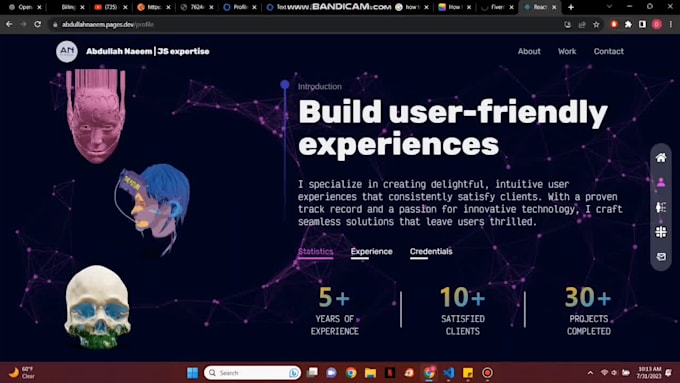The image size is (680, 383).
Task: Open the About link in the top navigation
Action: coord(529,51)
